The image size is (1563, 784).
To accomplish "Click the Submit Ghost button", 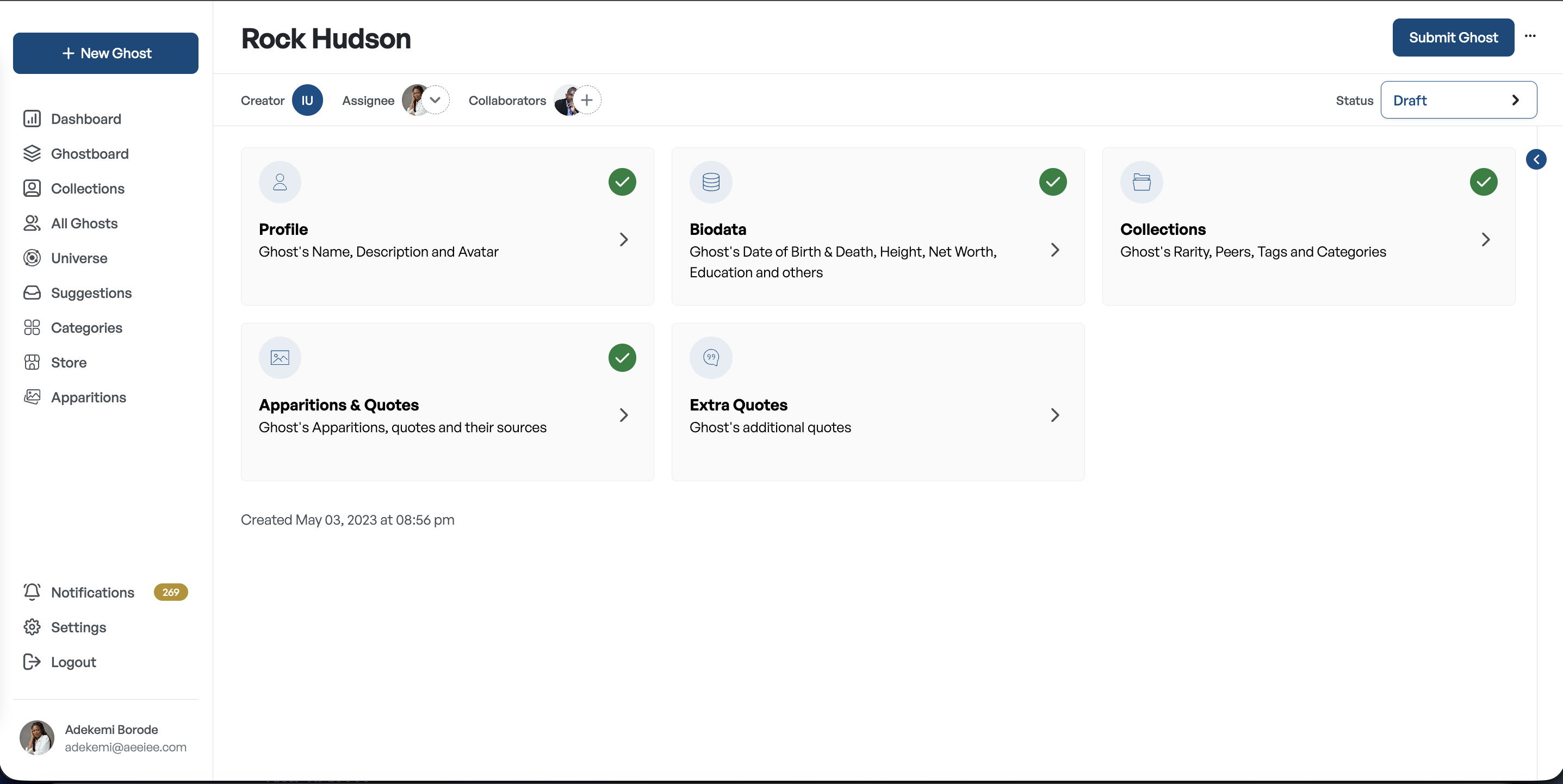I will click(x=1453, y=38).
